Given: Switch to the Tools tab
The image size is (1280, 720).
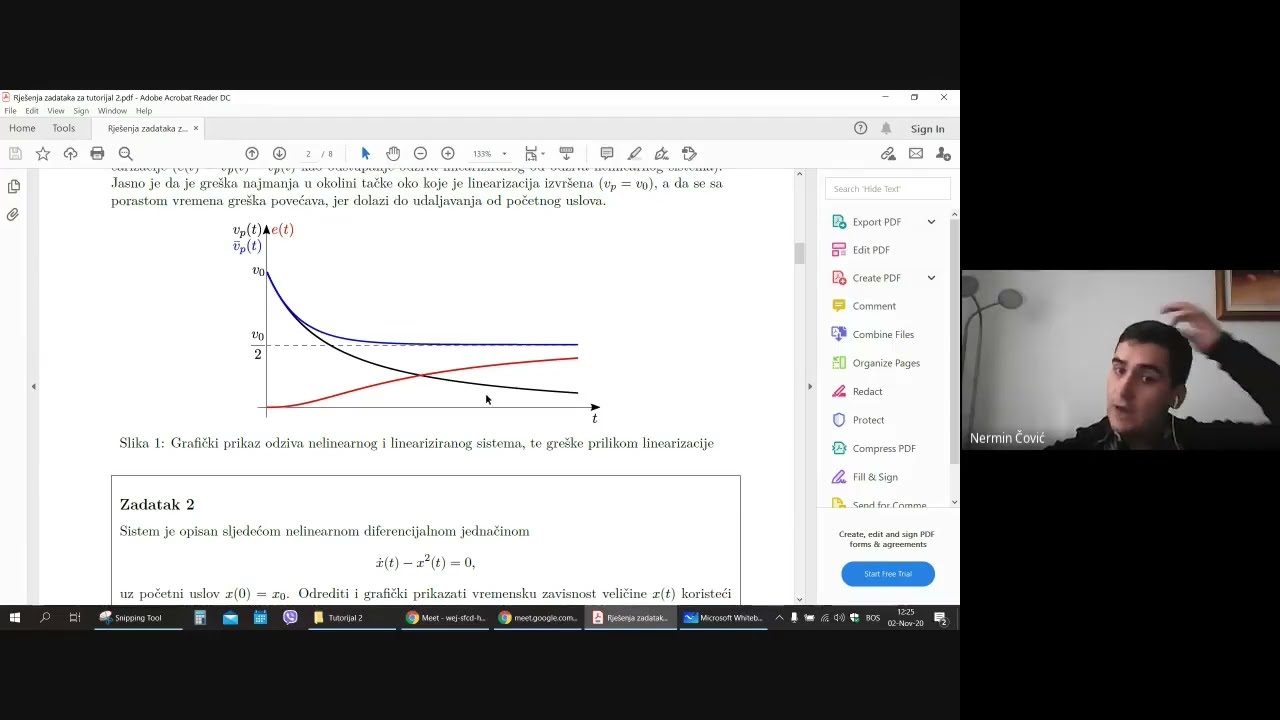Looking at the screenshot, I should (64, 128).
